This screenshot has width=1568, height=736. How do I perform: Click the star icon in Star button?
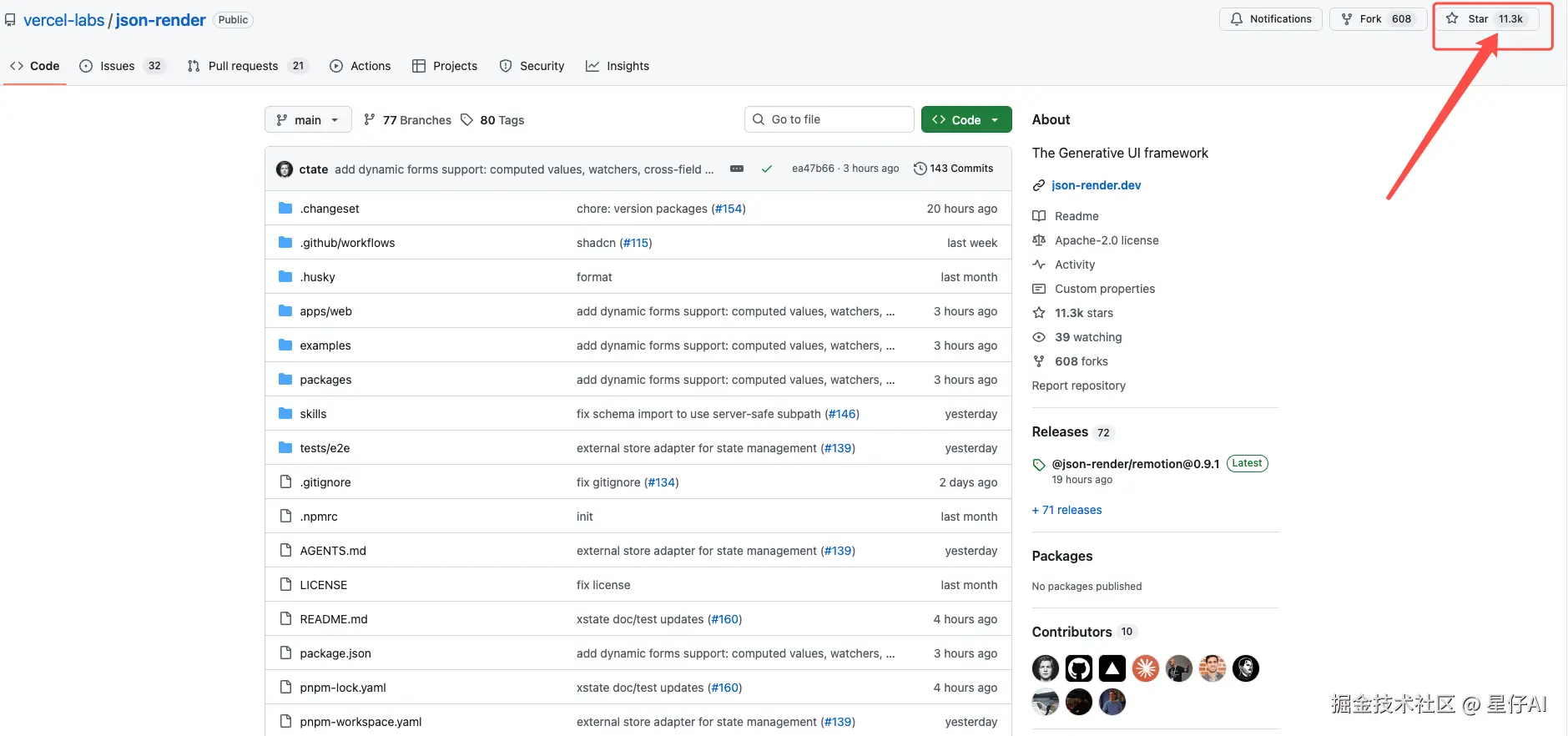click(1452, 18)
